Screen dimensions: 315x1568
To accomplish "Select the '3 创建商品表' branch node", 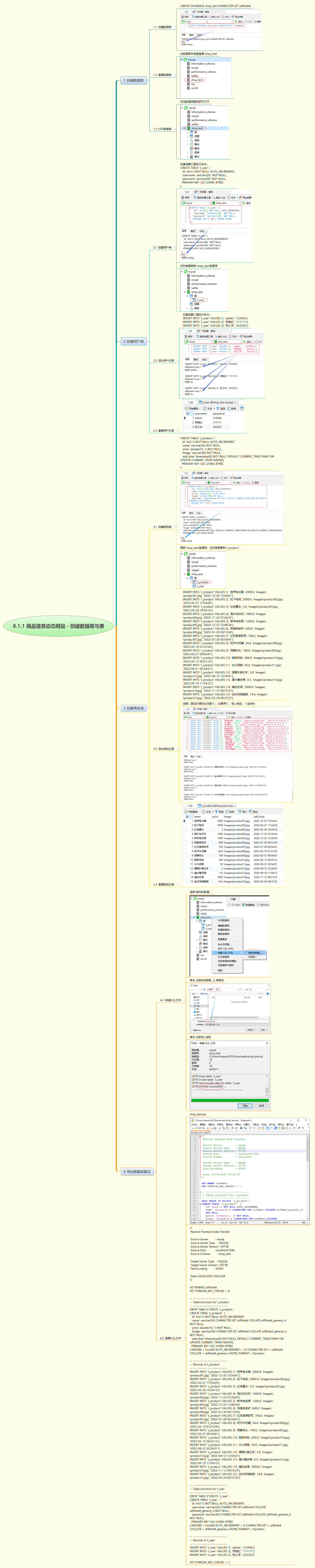I will (133, 708).
